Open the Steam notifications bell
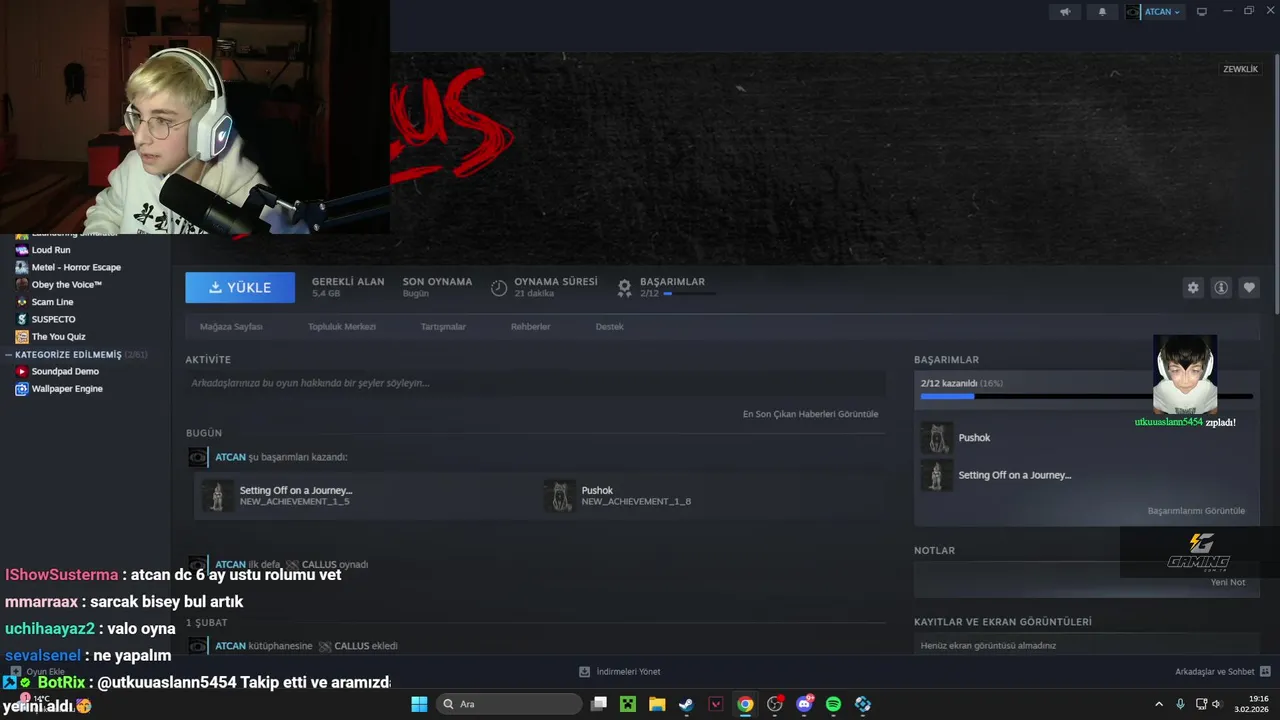 (x=1103, y=12)
